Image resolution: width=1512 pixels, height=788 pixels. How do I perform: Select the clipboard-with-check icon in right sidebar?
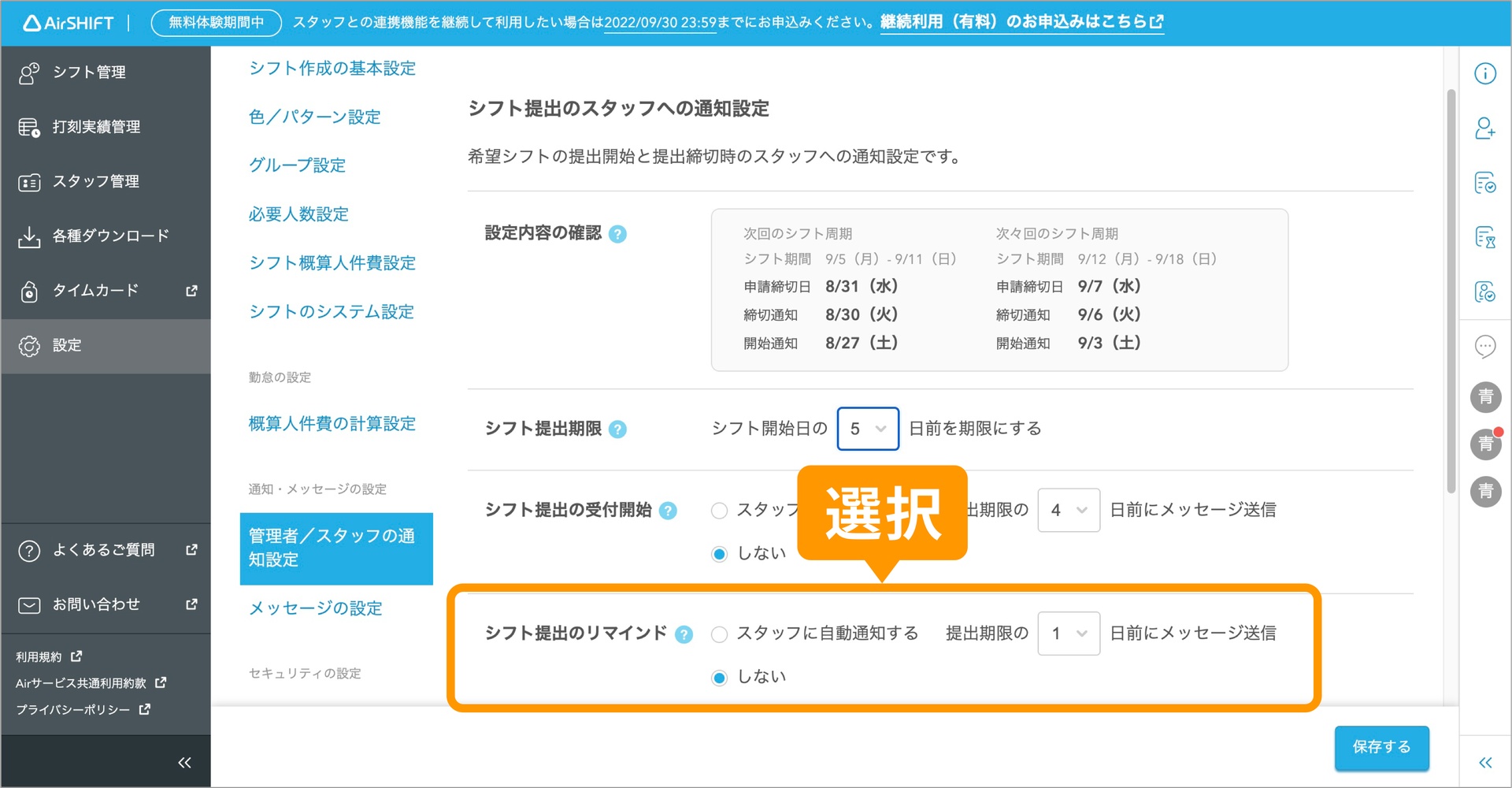click(x=1485, y=183)
